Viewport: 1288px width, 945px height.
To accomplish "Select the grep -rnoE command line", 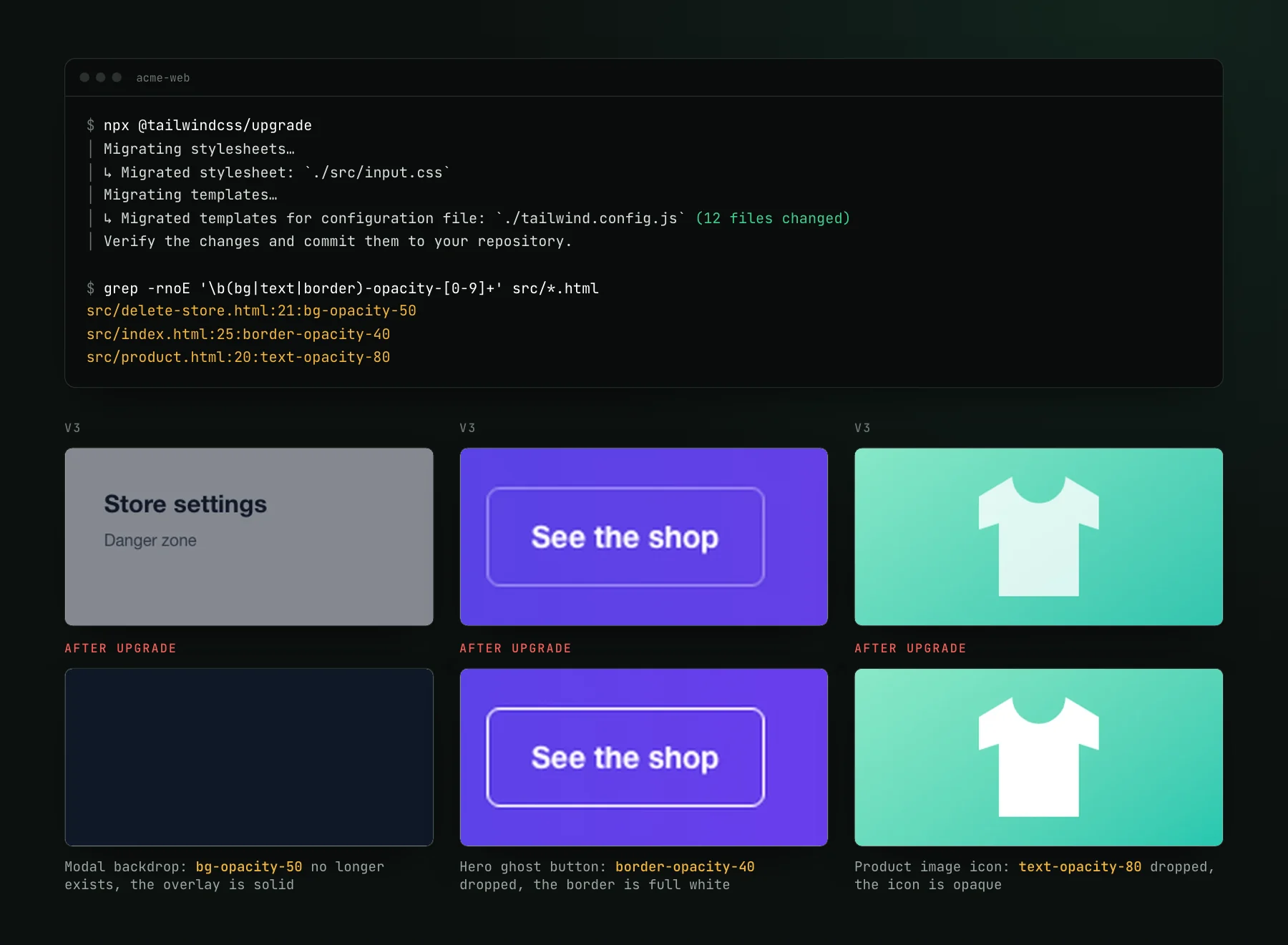I will click(351, 288).
